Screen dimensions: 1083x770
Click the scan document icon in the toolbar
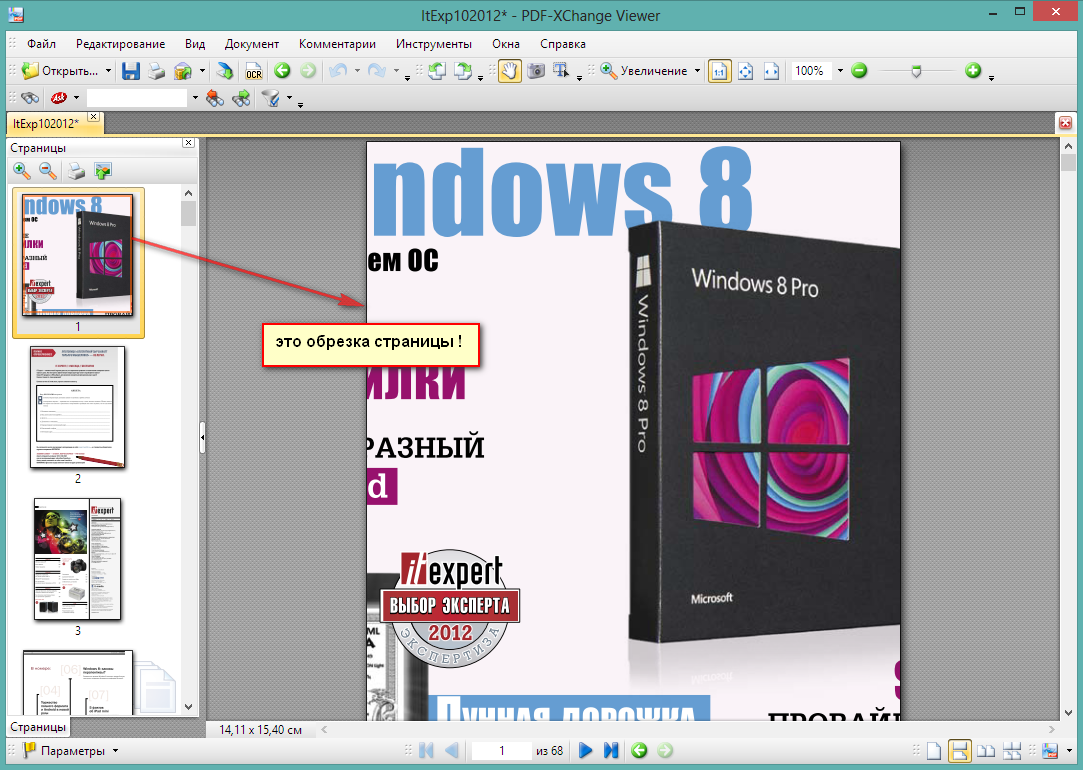tap(225, 70)
